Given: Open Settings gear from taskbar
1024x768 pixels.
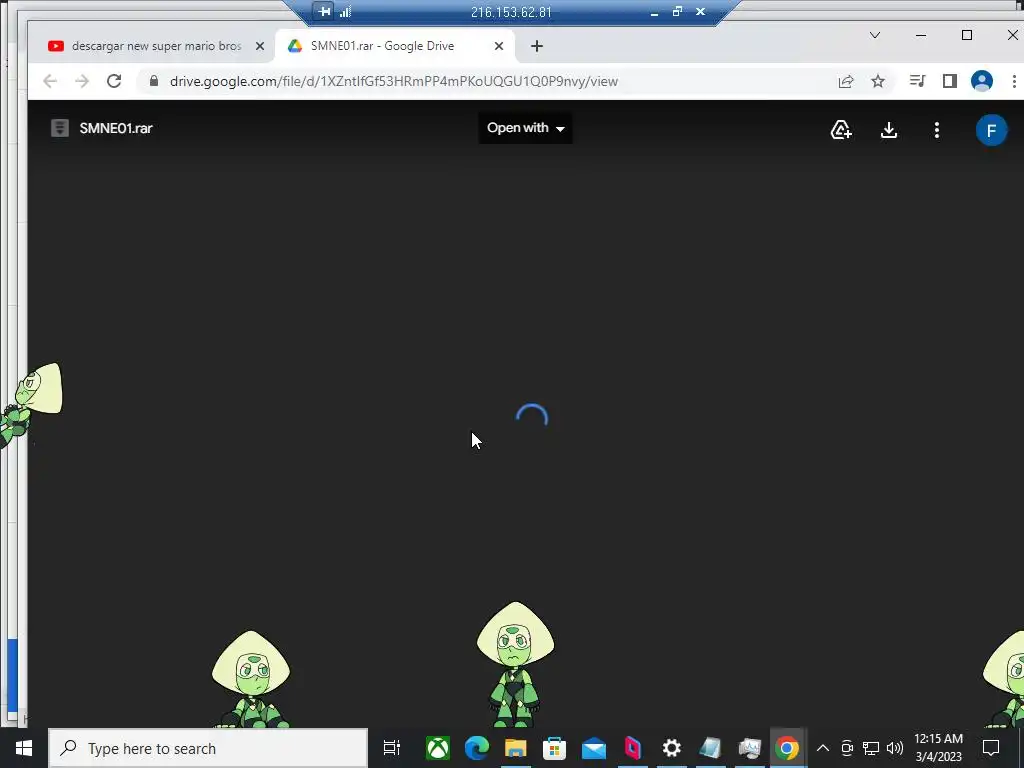Looking at the screenshot, I should click(671, 748).
